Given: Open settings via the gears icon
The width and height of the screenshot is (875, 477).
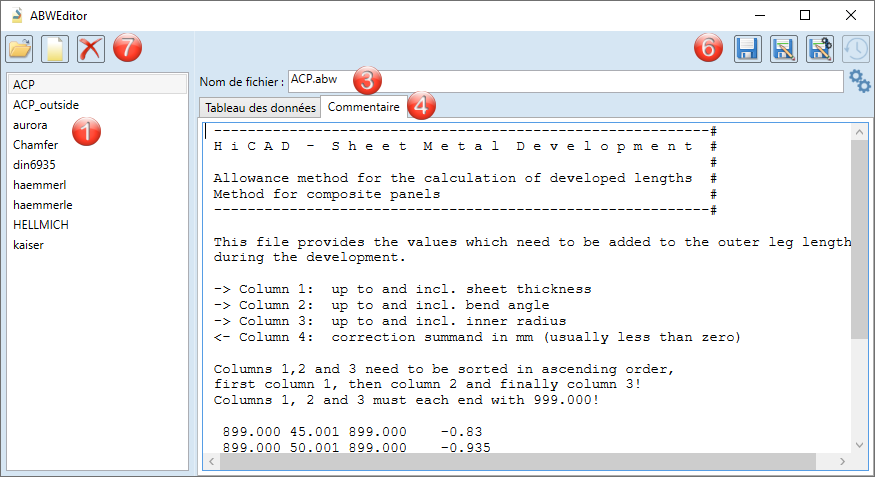Looking at the screenshot, I should point(860,81).
